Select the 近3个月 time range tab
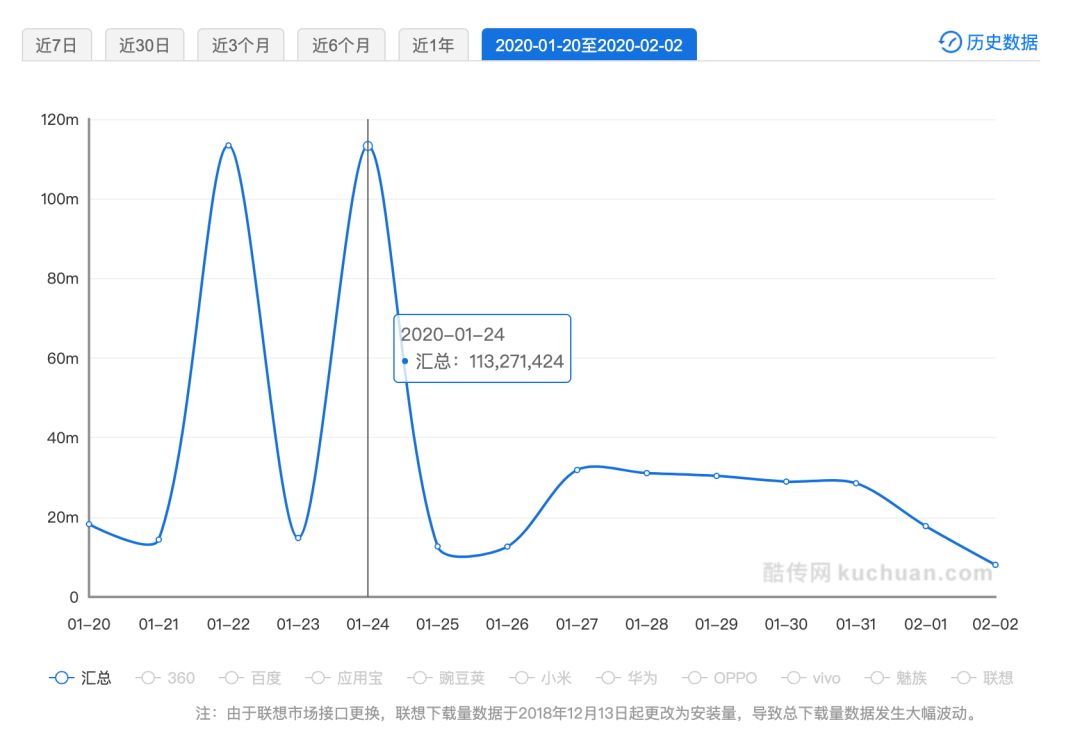The image size is (1080, 734). coord(240,44)
